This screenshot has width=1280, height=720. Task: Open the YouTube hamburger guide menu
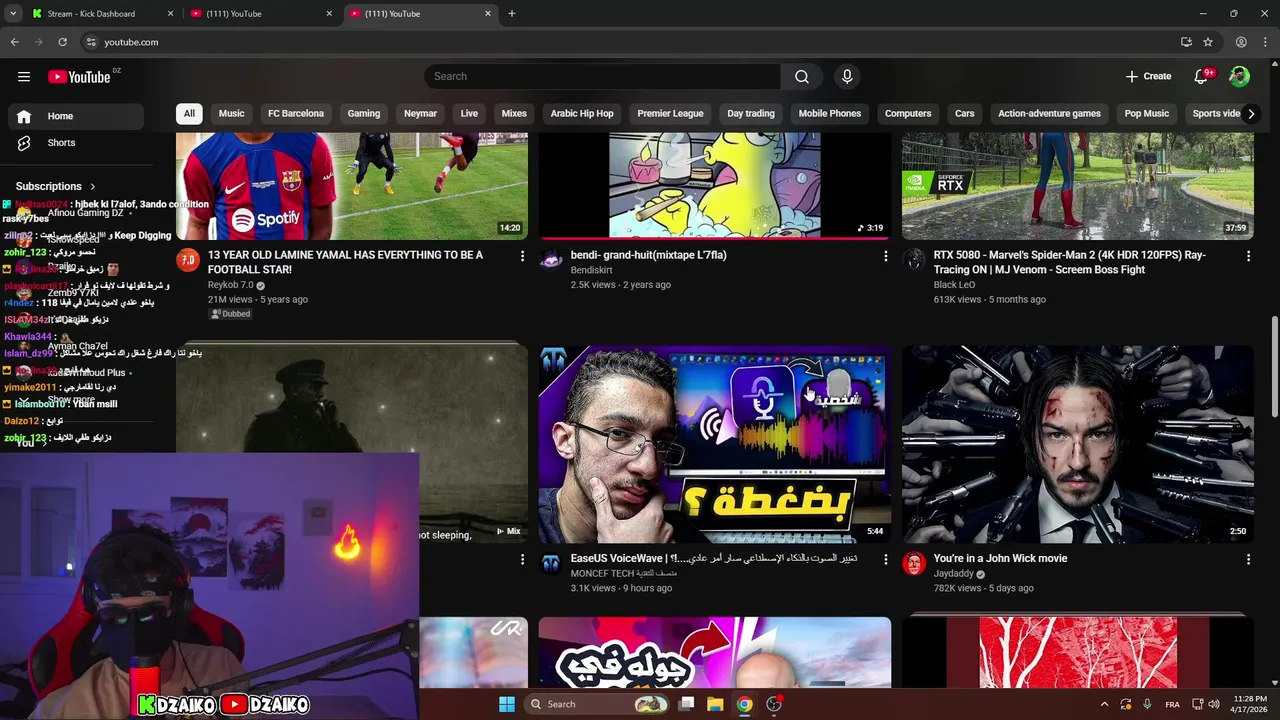[24, 77]
